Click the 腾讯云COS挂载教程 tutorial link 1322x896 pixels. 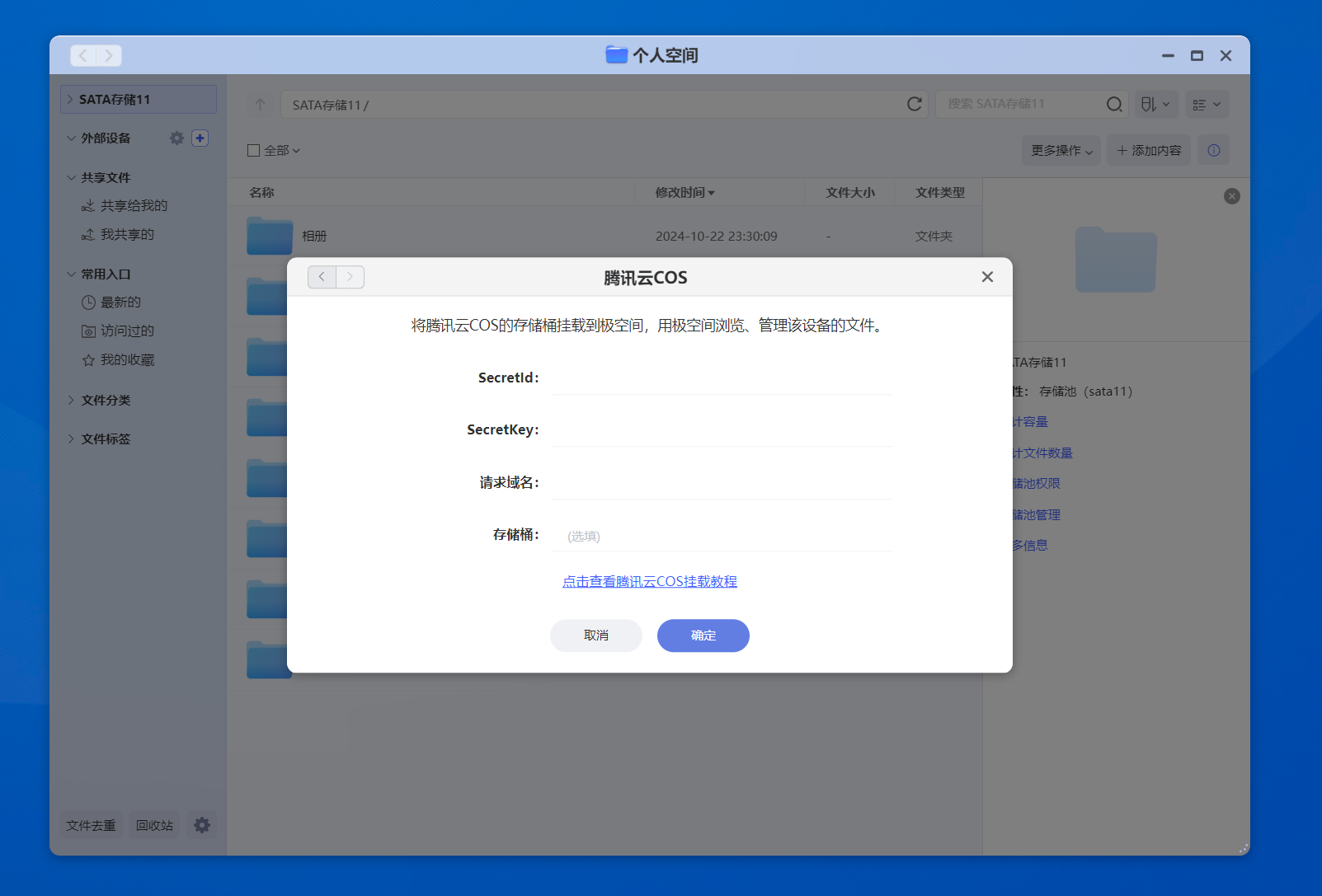tap(650, 580)
